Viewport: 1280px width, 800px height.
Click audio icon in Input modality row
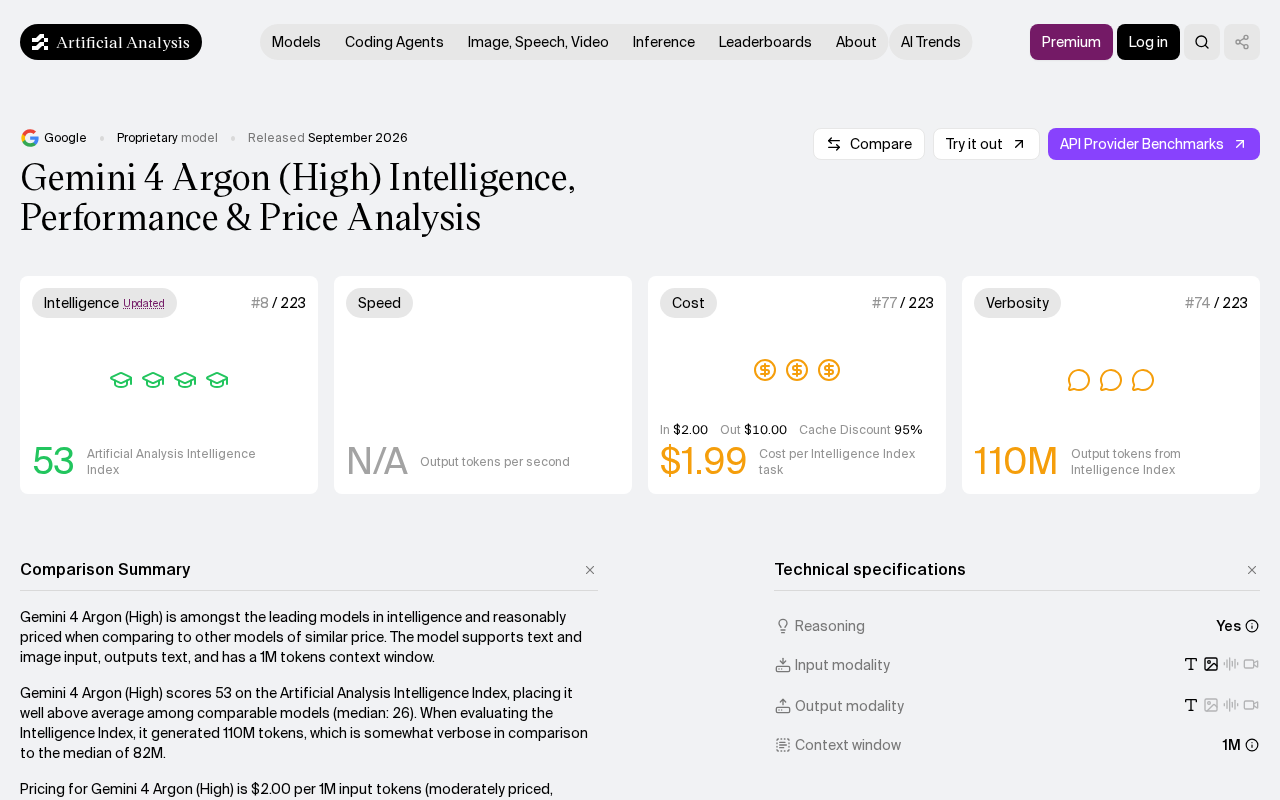(x=1231, y=664)
